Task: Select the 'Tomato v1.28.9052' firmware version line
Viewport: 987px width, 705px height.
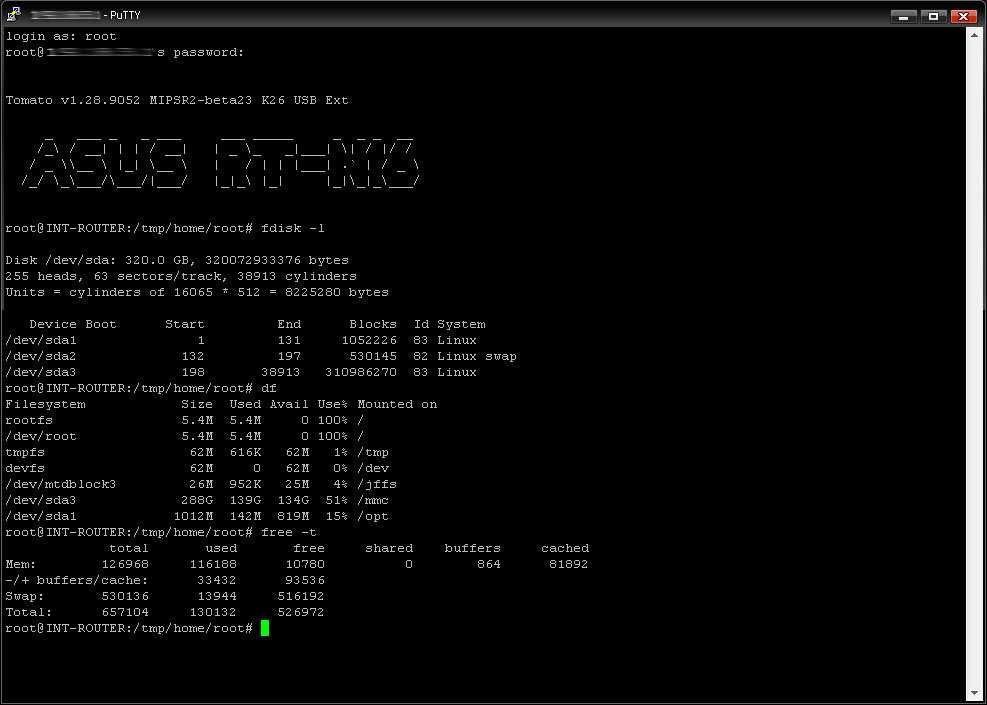Action: point(177,101)
